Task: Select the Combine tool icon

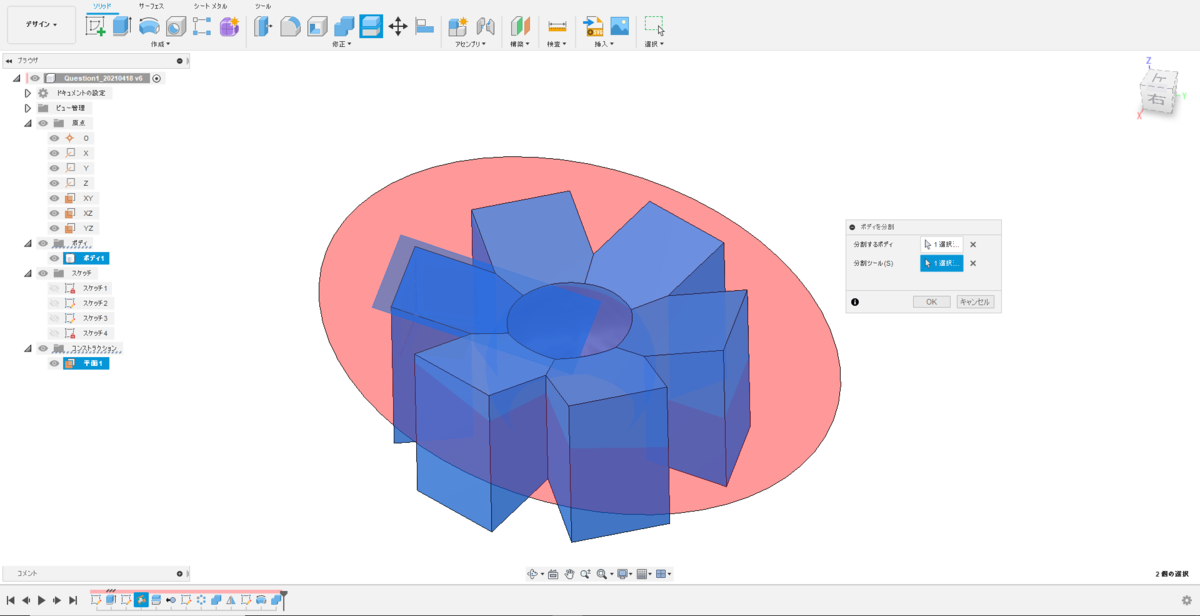Action: click(344, 27)
